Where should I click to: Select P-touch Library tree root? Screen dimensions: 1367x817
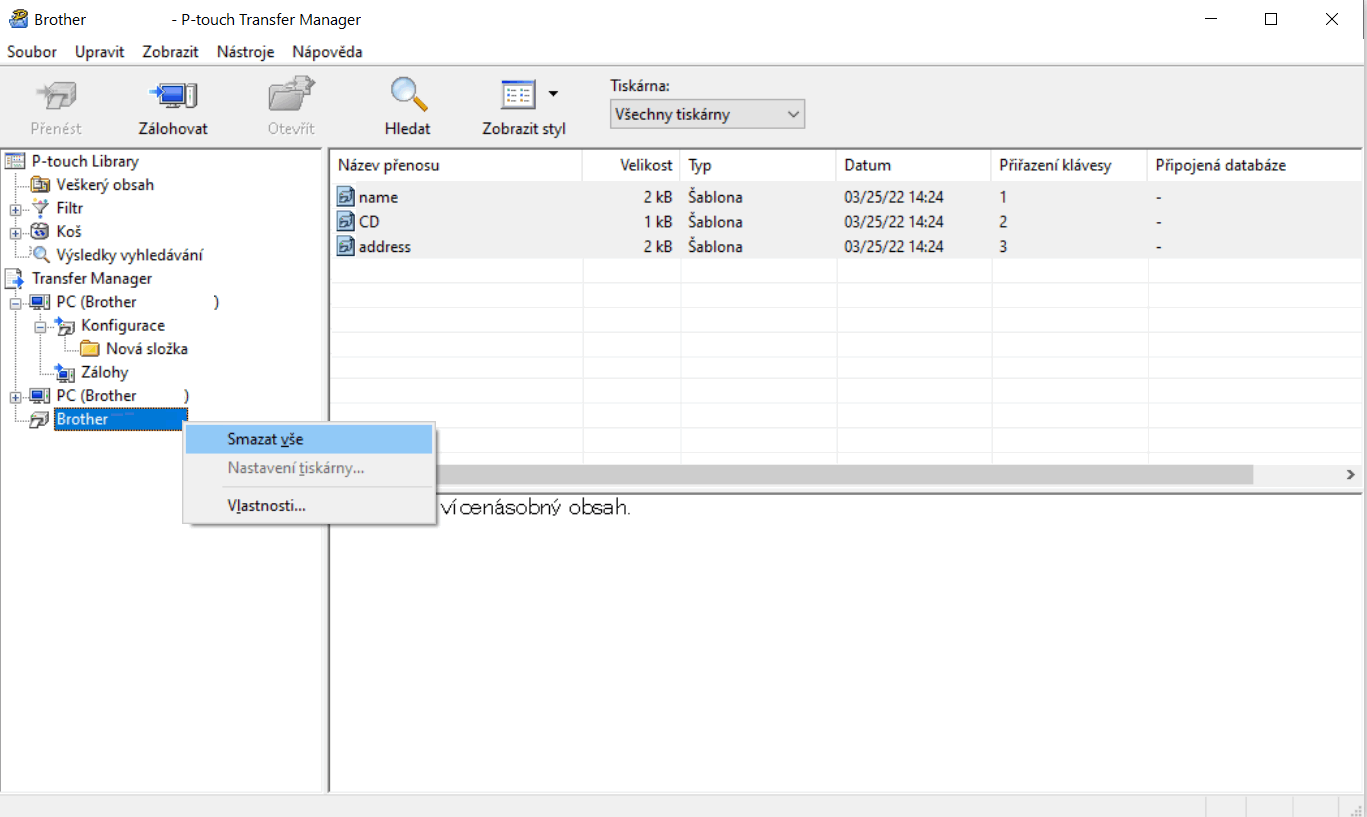[x=85, y=161]
